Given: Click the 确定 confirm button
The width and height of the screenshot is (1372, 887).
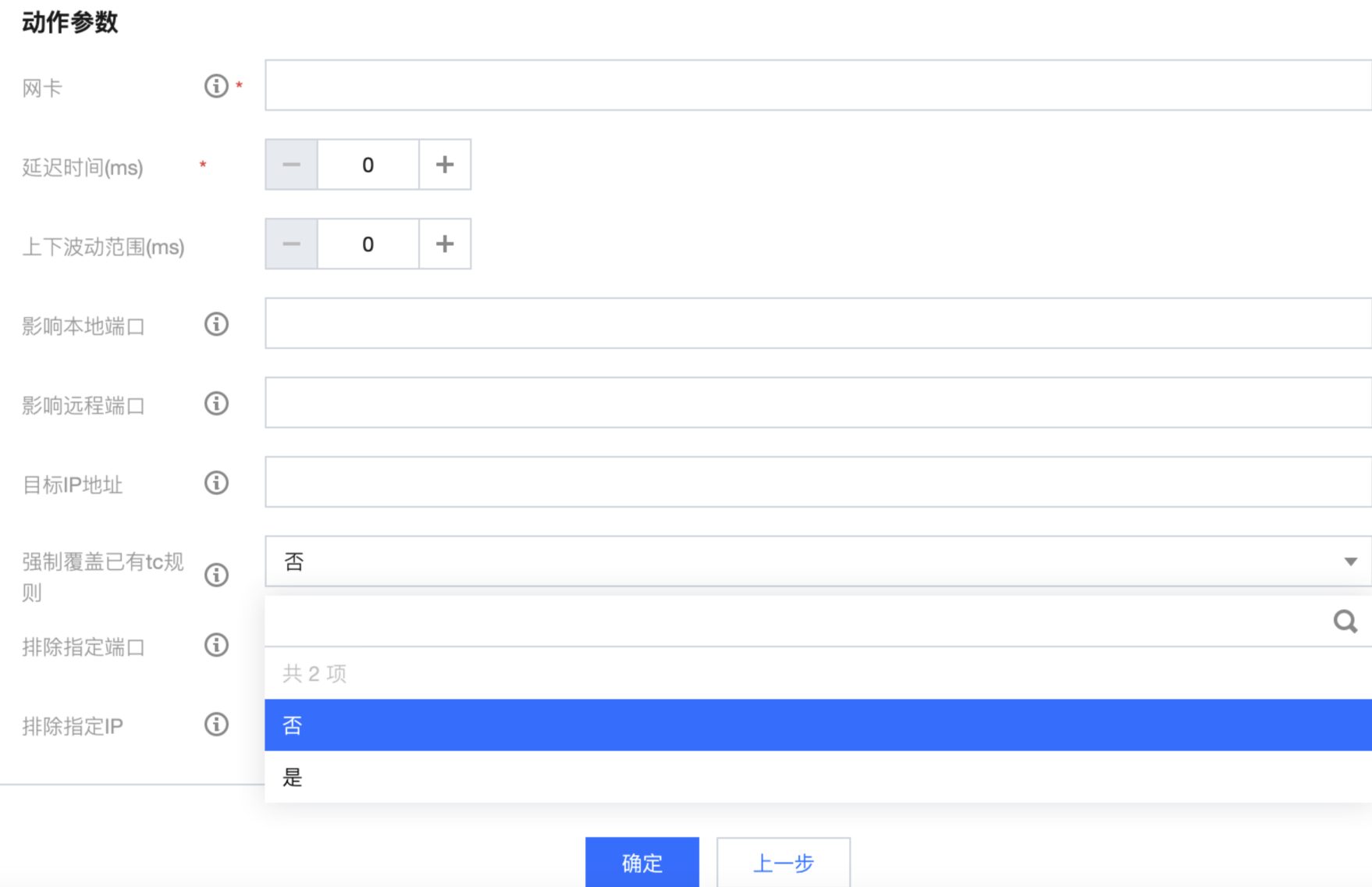Looking at the screenshot, I should [642, 862].
